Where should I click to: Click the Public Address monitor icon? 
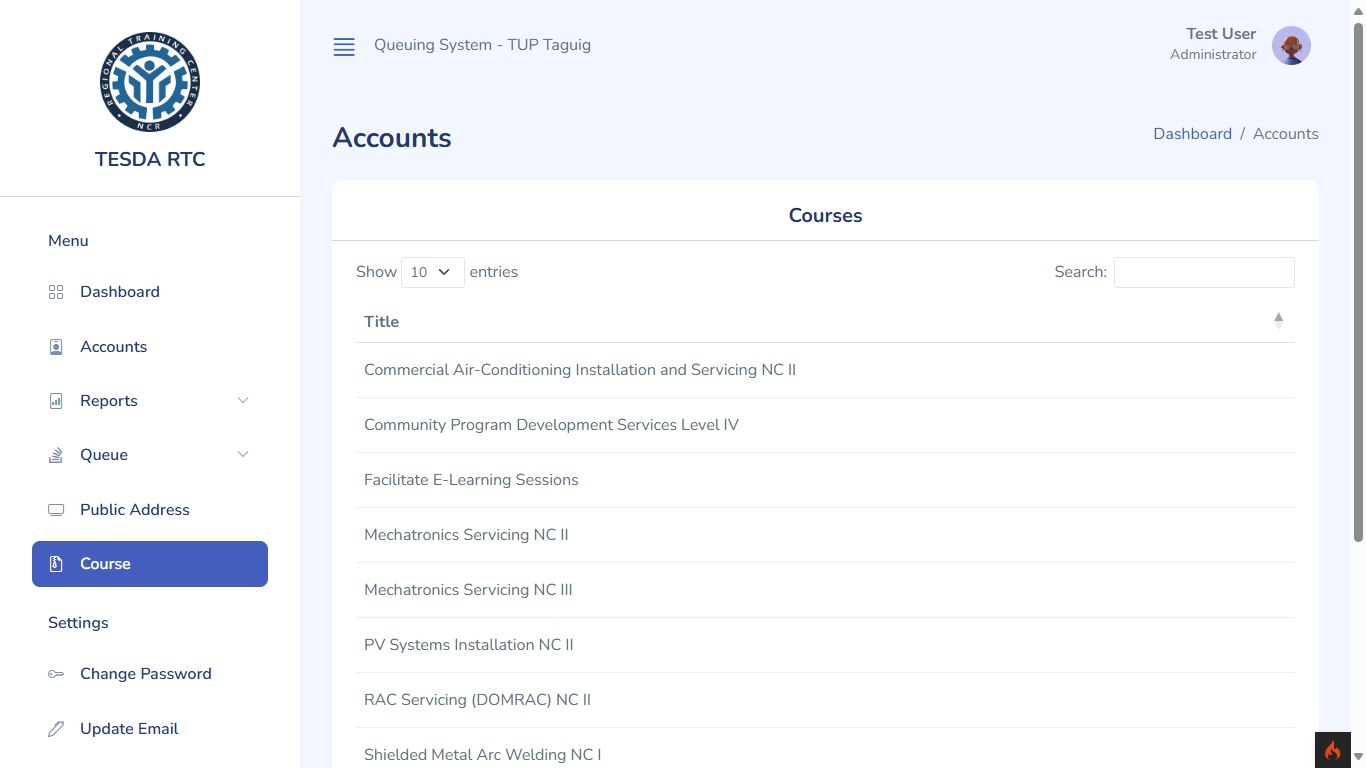pyautogui.click(x=56, y=510)
